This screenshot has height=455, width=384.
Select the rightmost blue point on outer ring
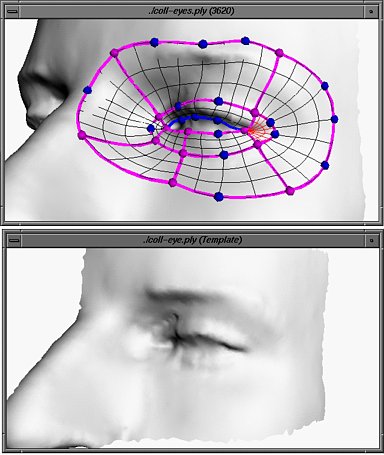tap(334, 119)
